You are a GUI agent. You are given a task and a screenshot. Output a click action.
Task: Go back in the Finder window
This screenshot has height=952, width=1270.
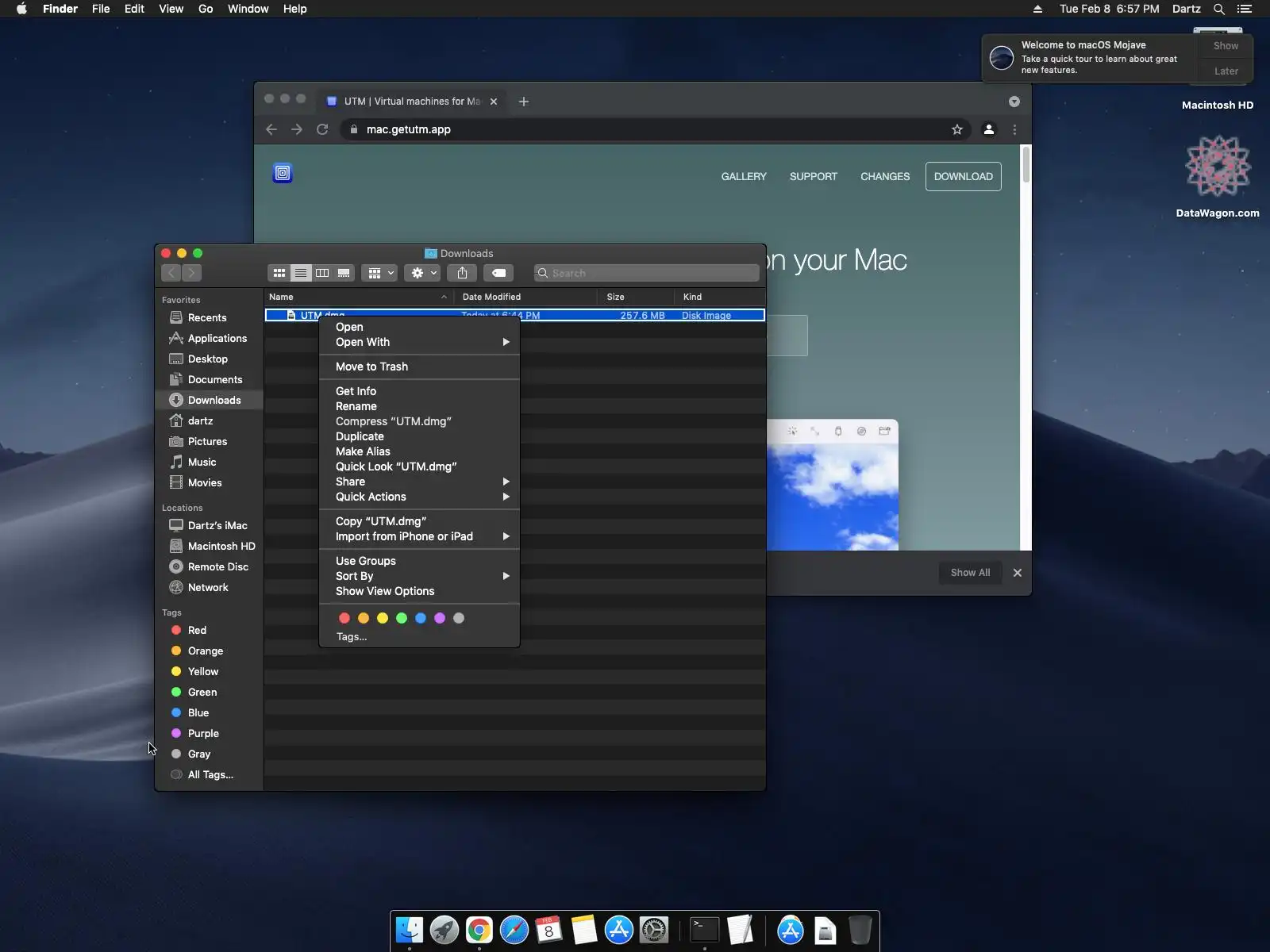tap(171, 273)
